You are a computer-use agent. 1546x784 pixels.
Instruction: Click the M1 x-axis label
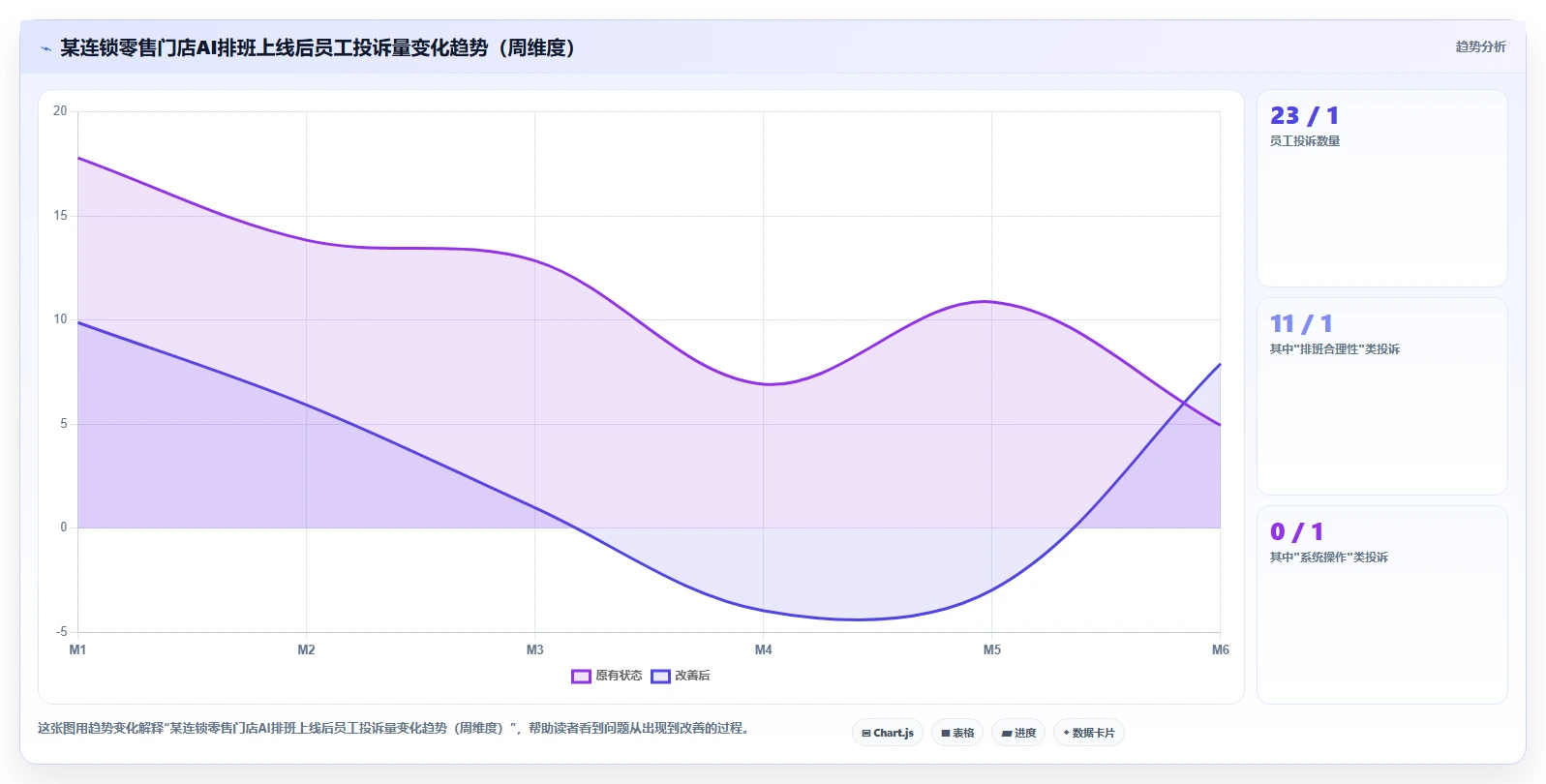[77, 649]
